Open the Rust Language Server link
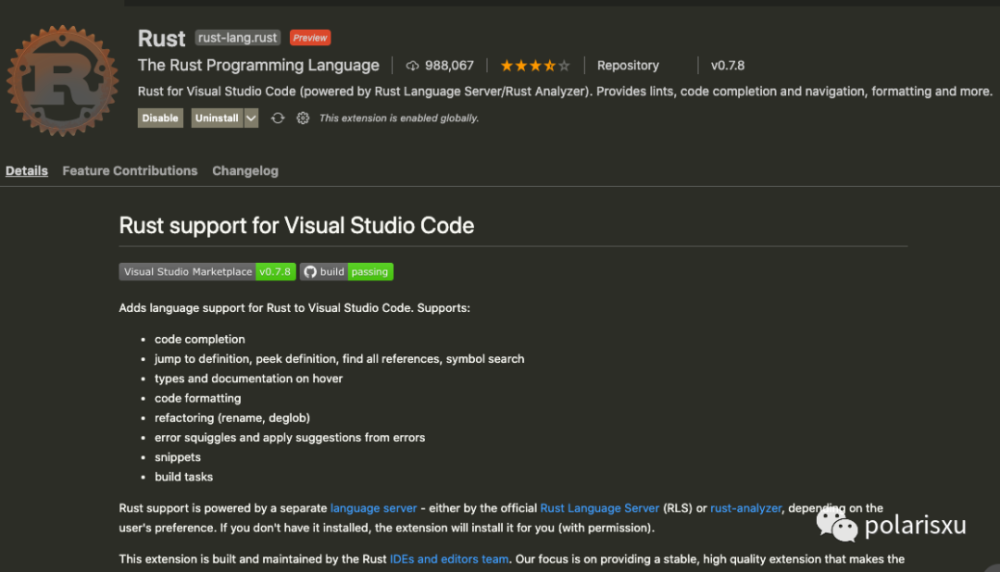This screenshot has height=572, width=1000. 599,508
